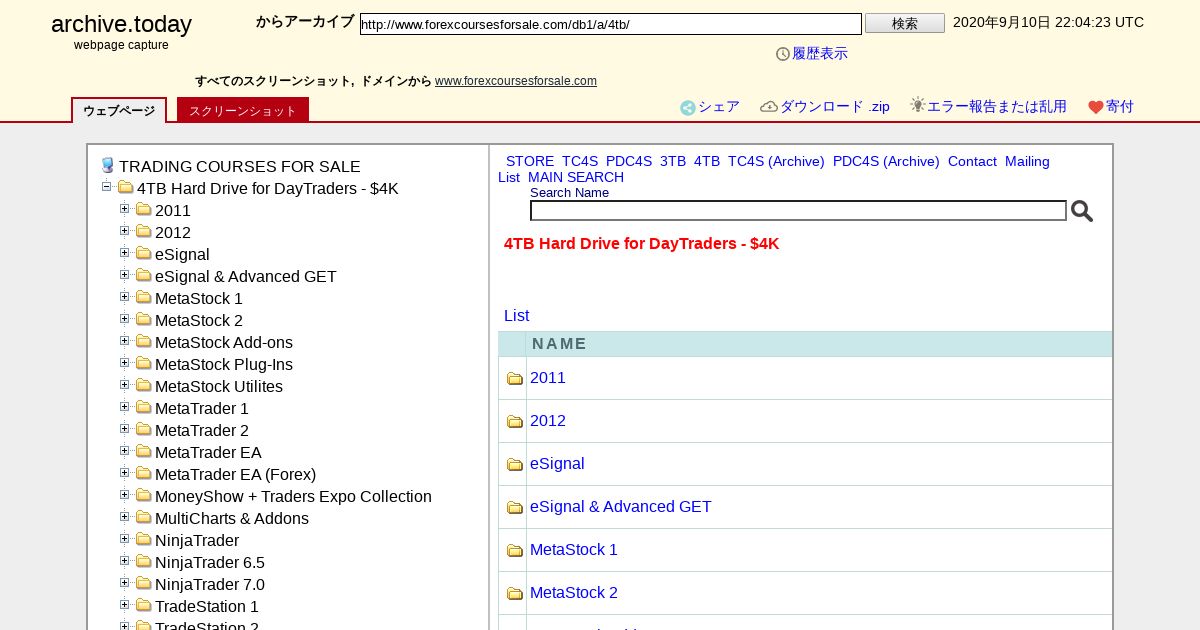
Task: Open the MetaStock 1 link in table
Action: click(x=574, y=550)
